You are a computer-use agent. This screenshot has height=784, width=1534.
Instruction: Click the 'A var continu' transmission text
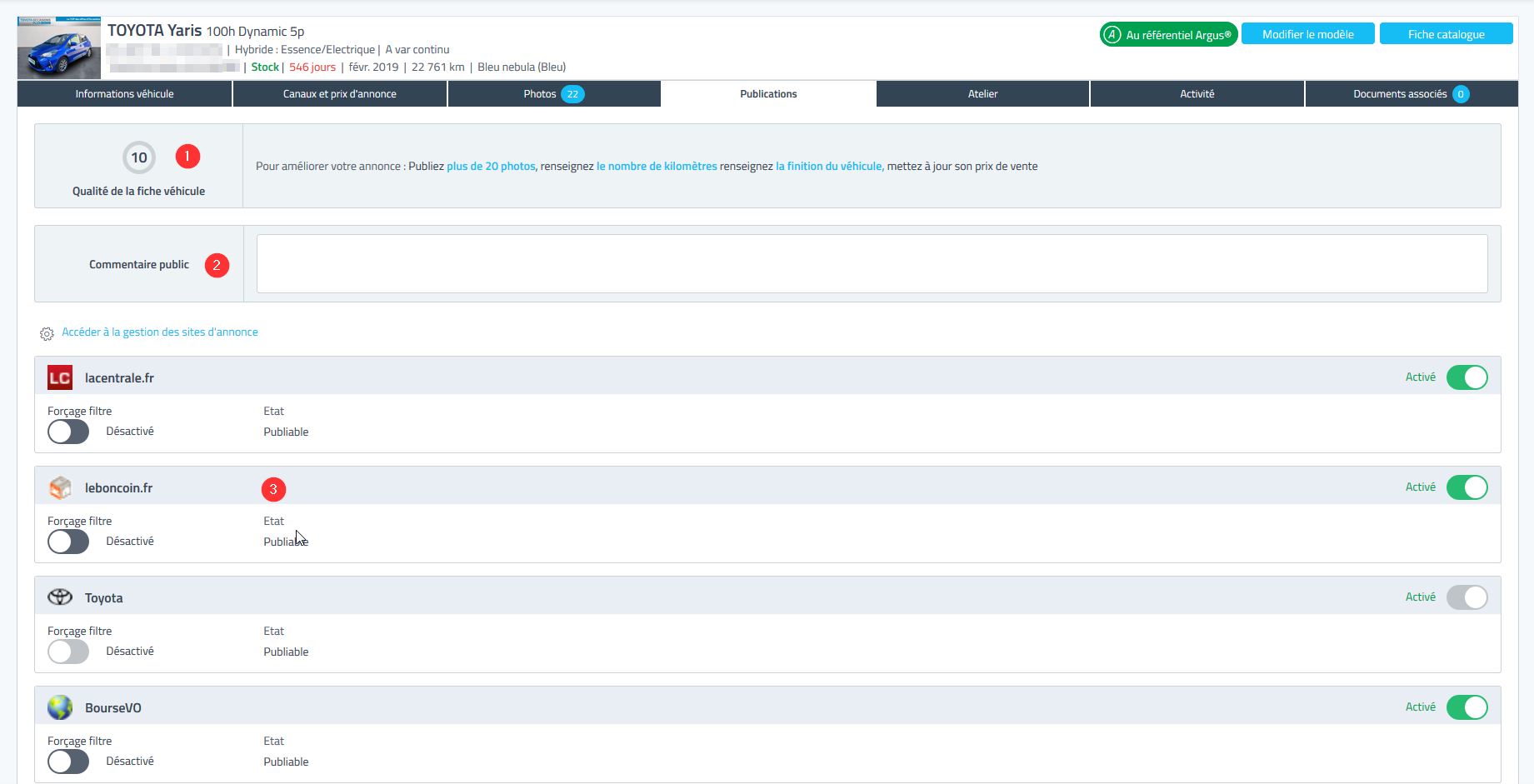click(417, 50)
